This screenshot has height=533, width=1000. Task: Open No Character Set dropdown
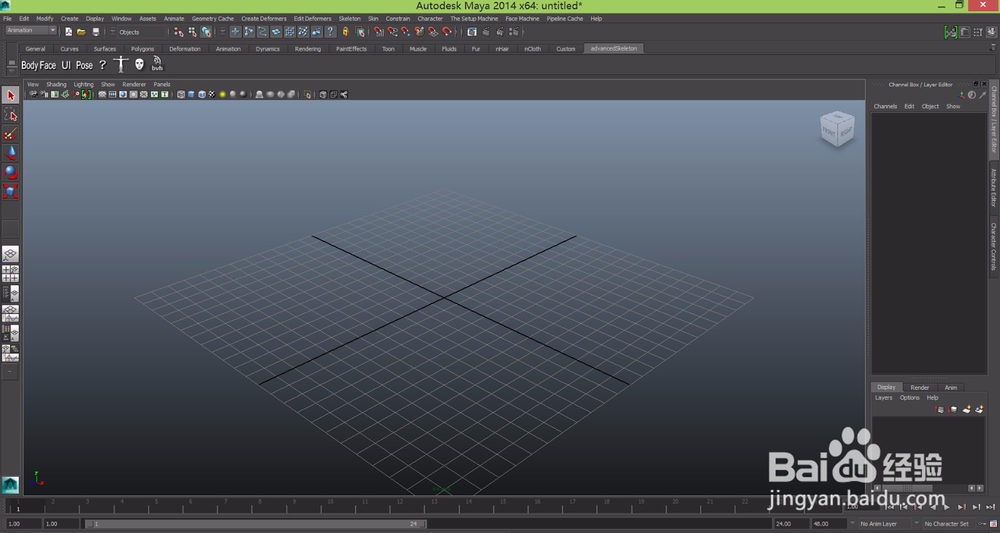pyautogui.click(x=950, y=523)
